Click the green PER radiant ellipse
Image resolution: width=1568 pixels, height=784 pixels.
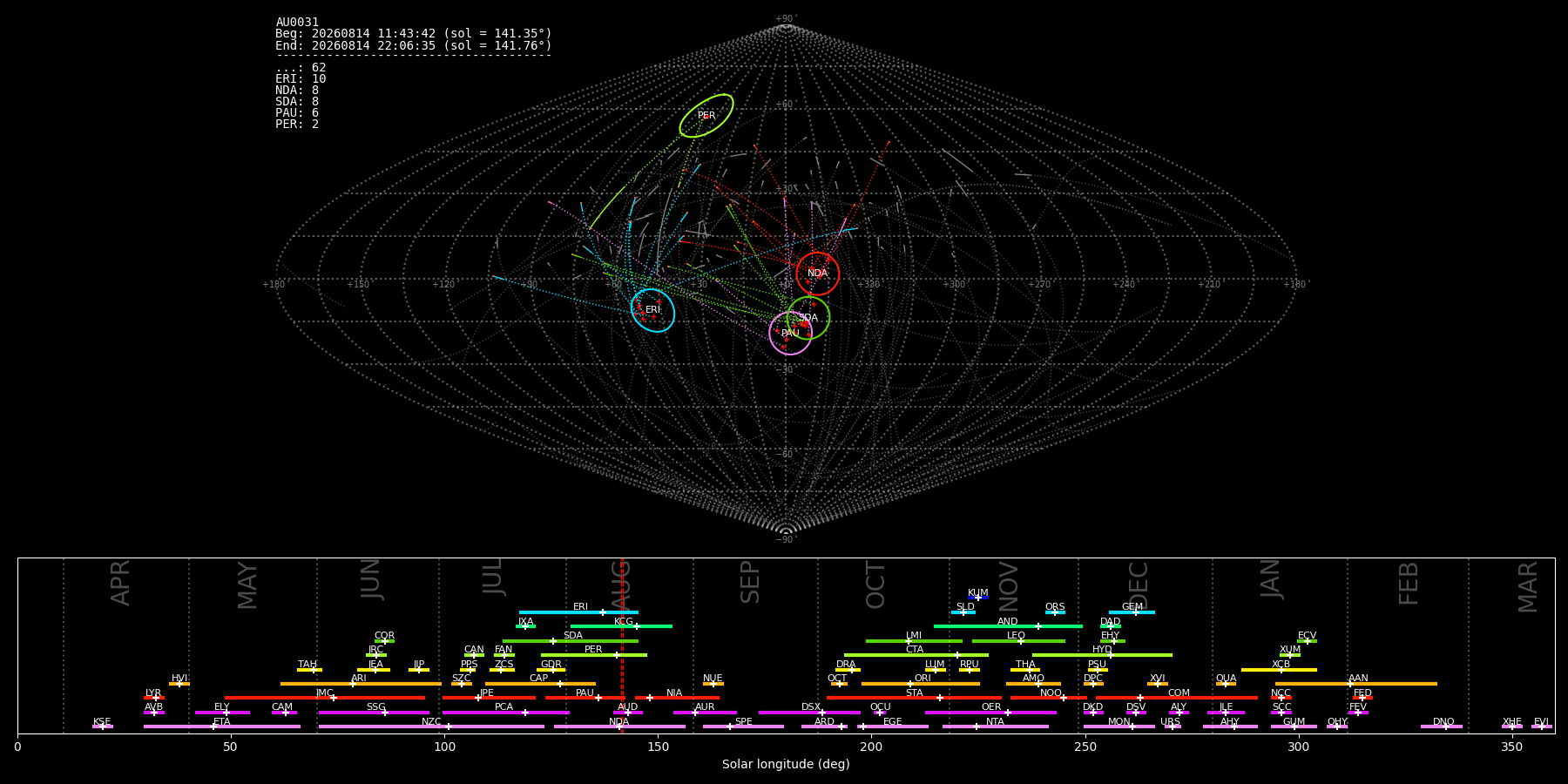(706, 116)
